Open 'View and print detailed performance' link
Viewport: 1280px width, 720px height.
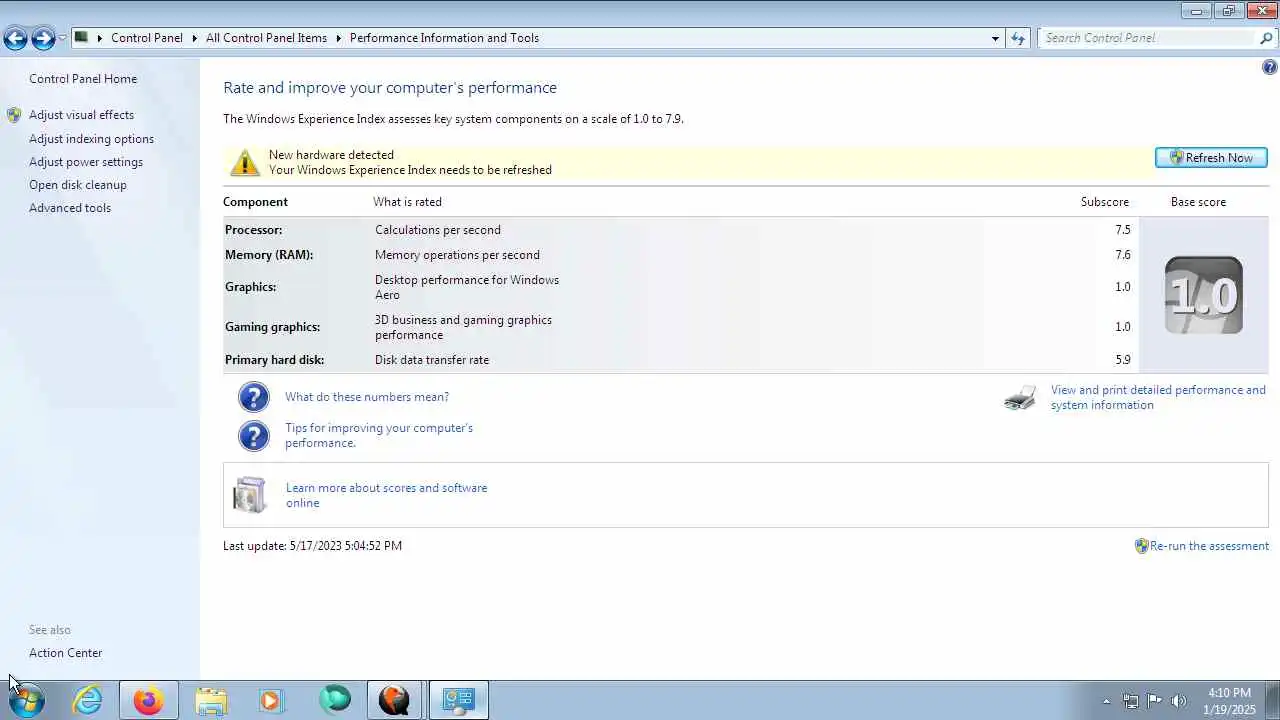point(1158,397)
